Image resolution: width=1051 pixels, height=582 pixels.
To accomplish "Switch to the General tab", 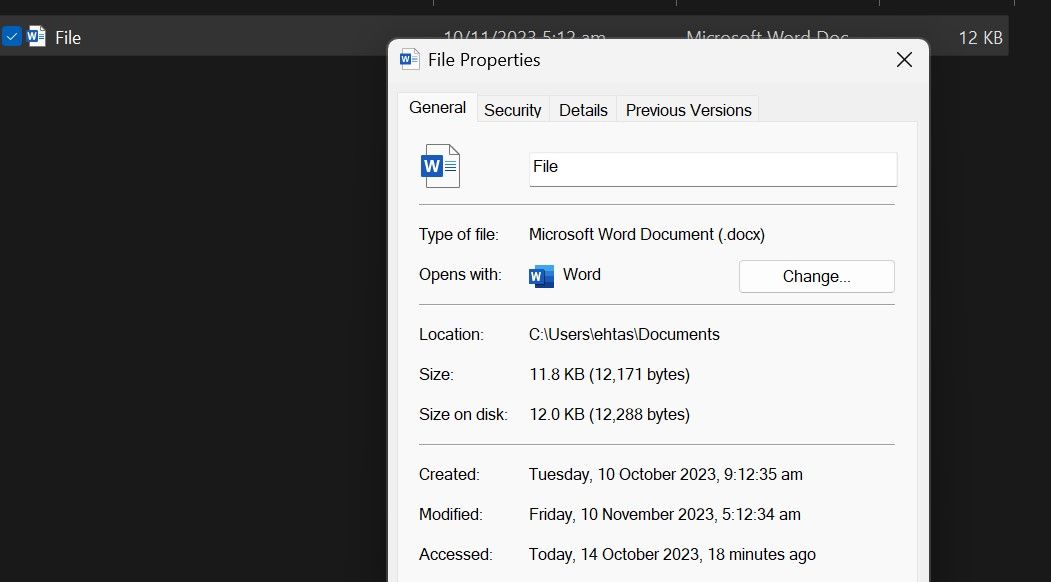I will 437,108.
